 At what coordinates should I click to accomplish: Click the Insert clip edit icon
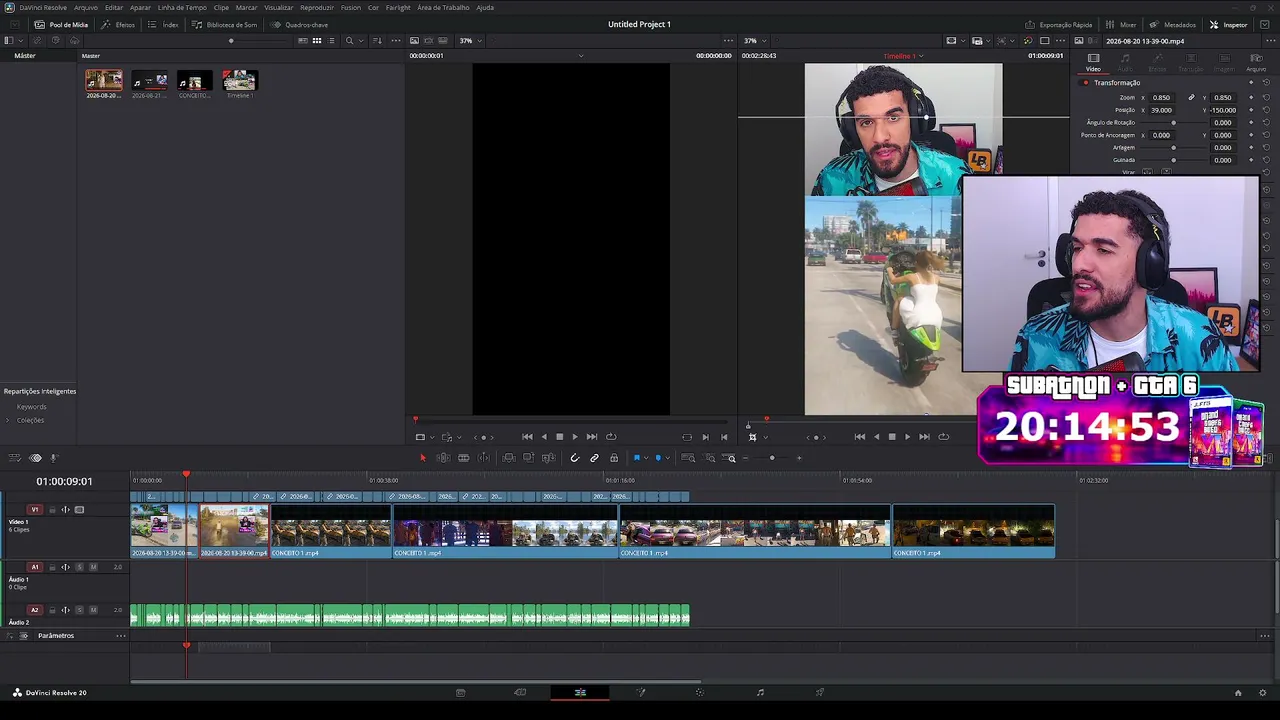(x=509, y=458)
